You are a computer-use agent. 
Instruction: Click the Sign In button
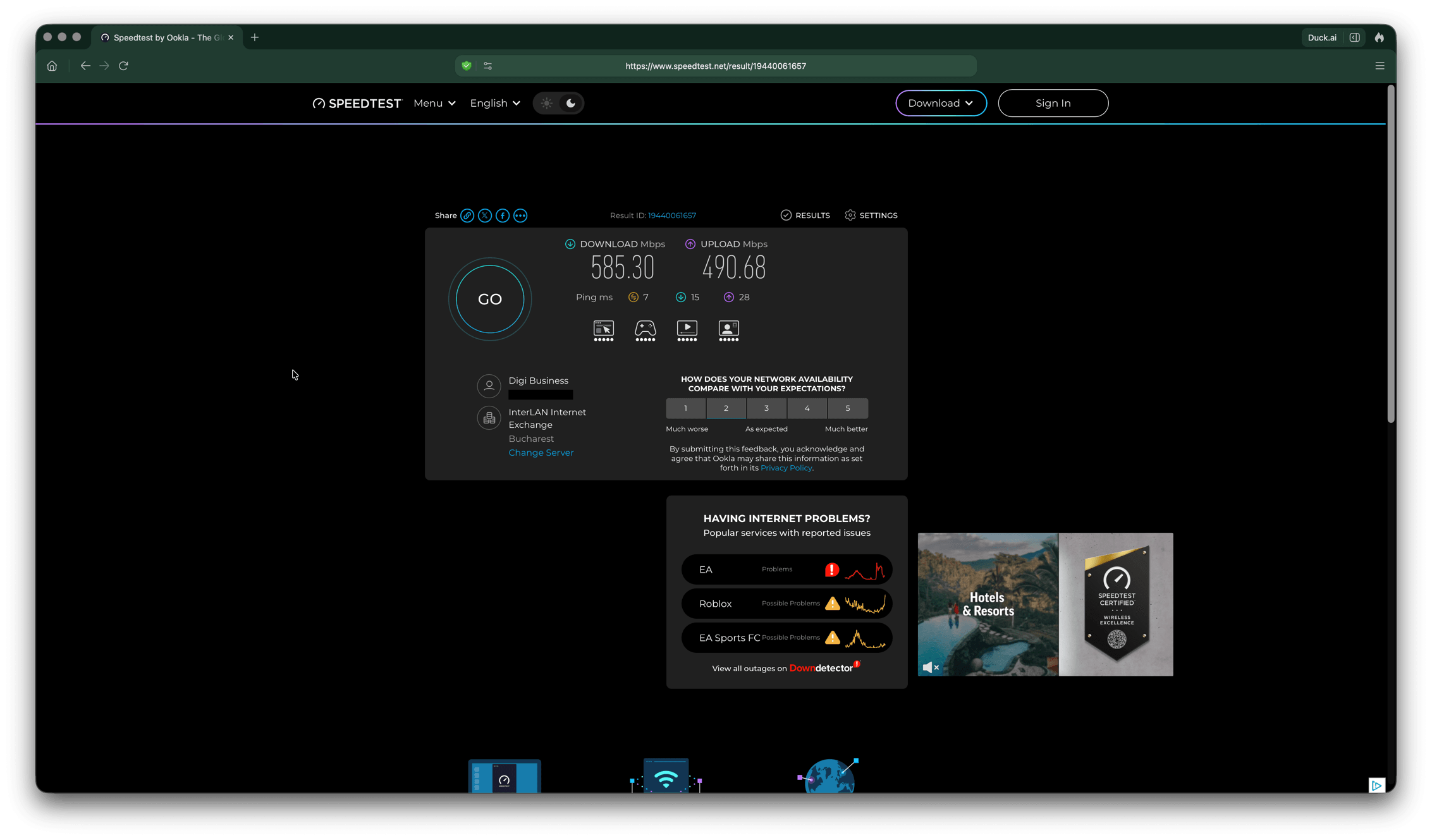[x=1053, y=103]
